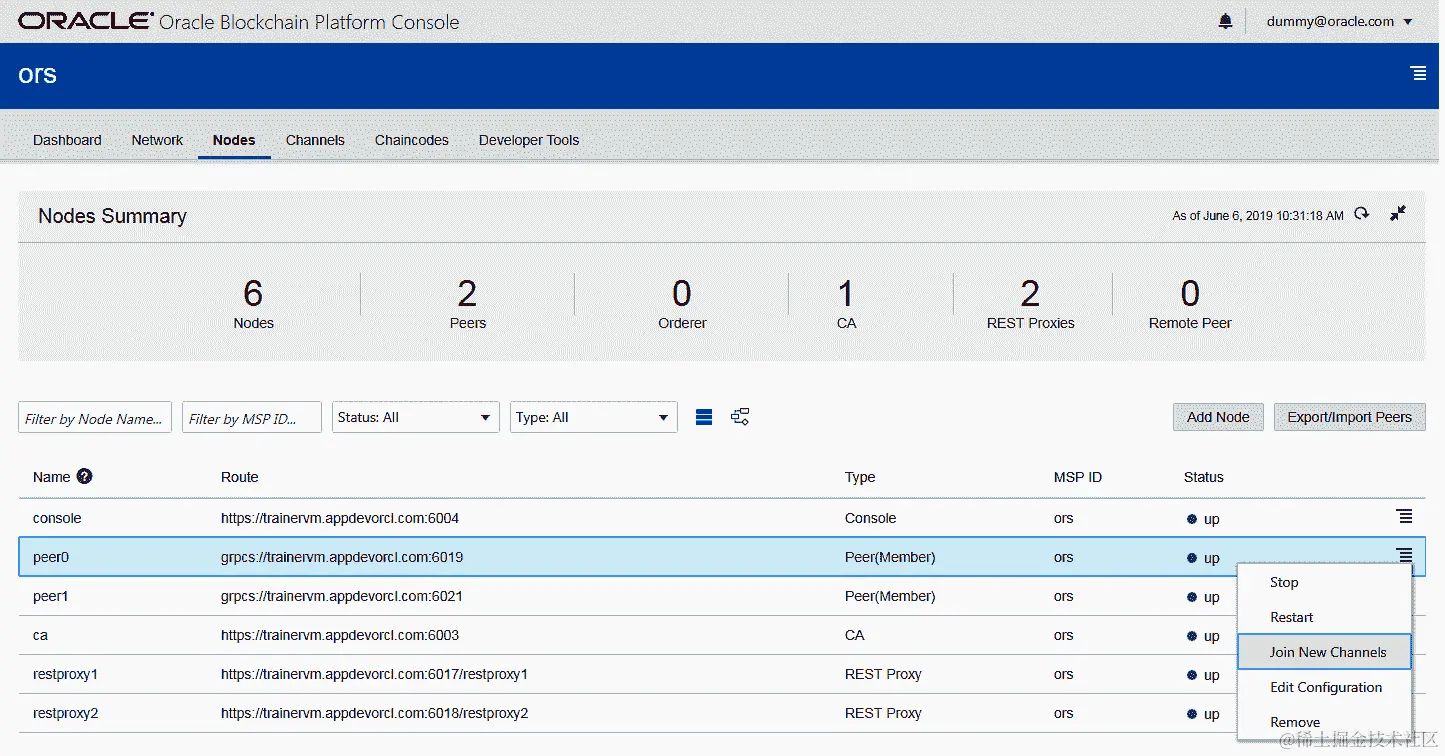Click the status dot for peer0

tap(1192, 558)
